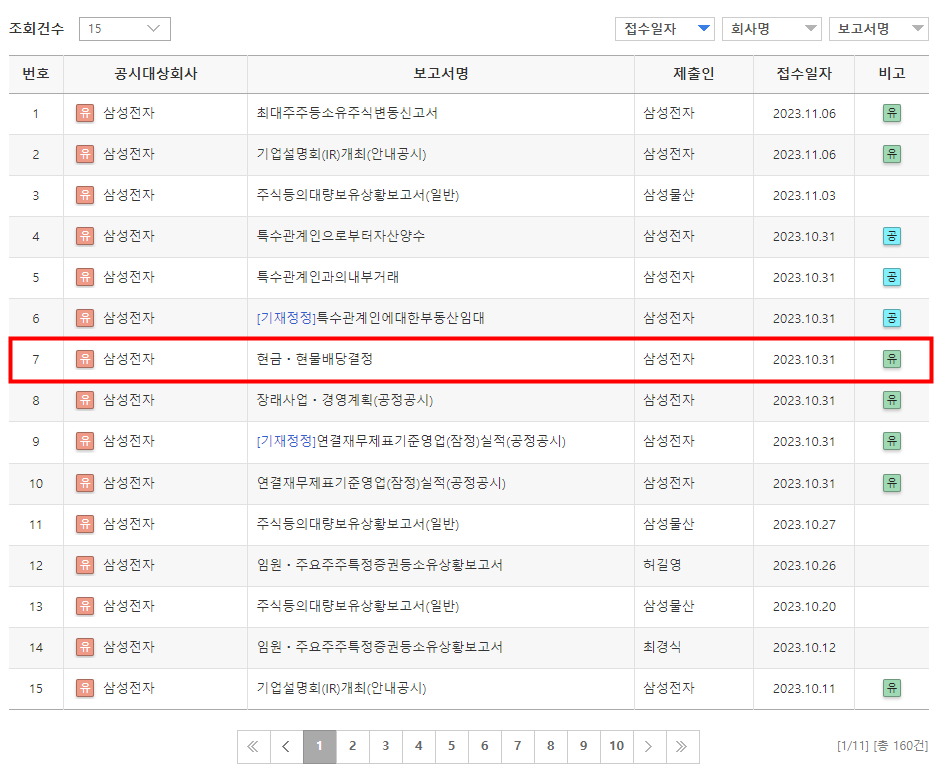
Task: Go to page 6
Action: pos(485,746)
